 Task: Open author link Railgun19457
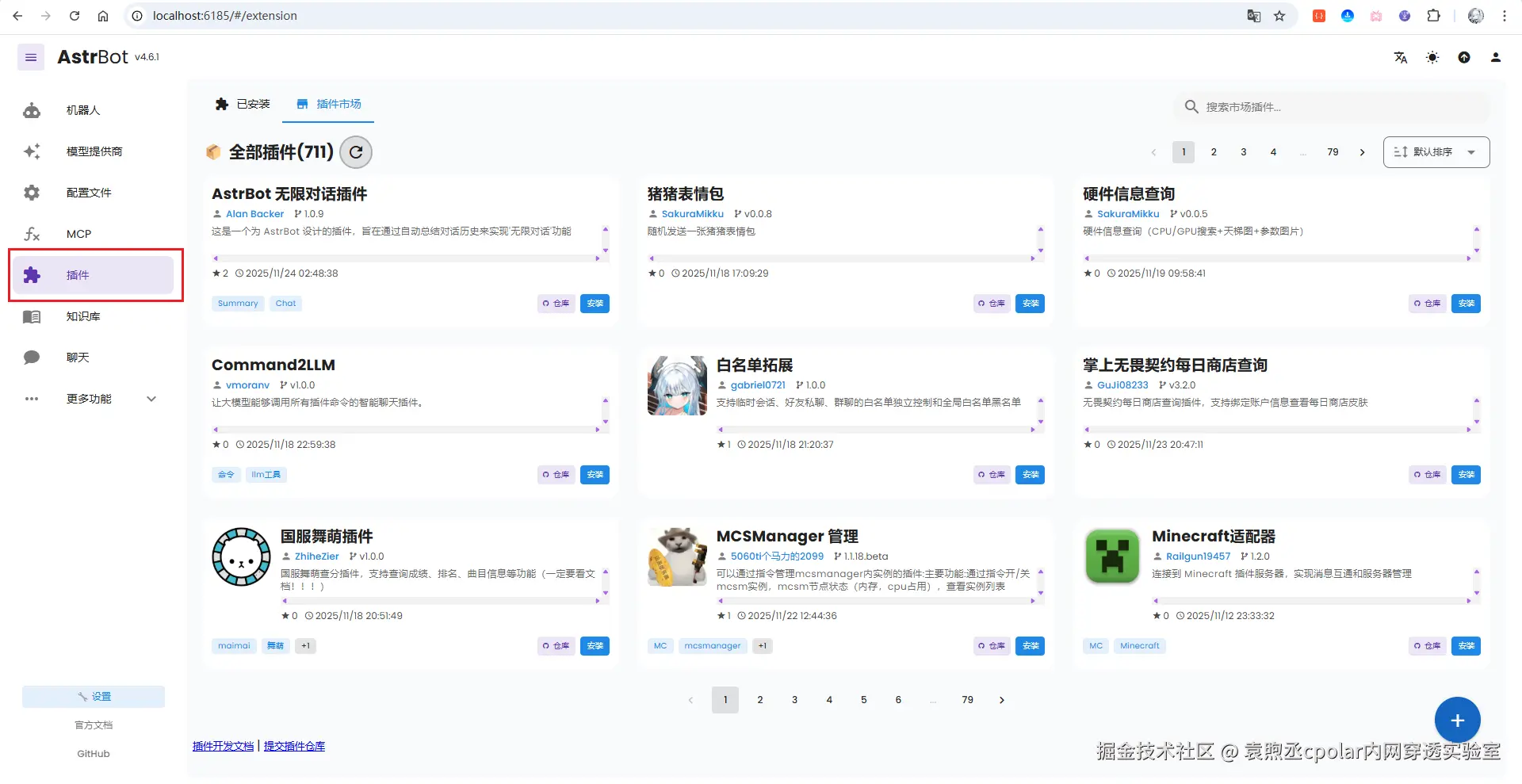tap(1198, 556)
